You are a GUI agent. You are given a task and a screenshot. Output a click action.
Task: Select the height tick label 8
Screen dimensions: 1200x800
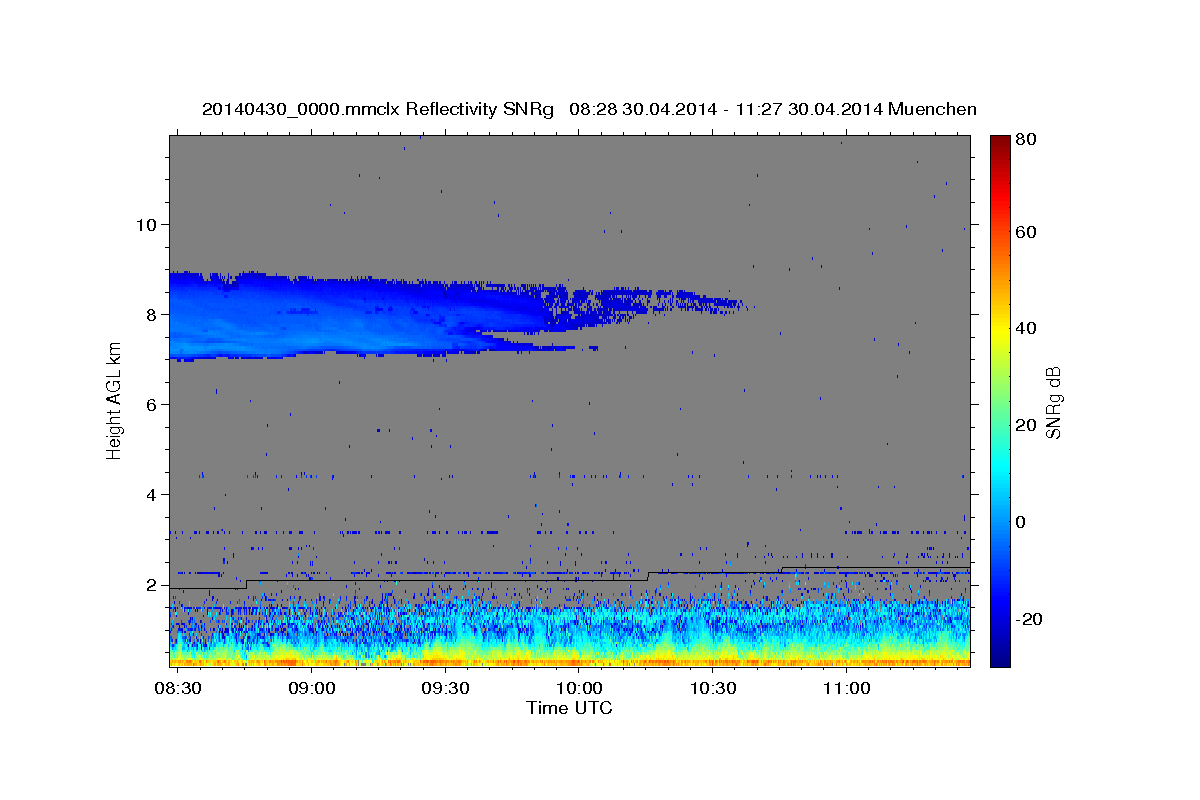[151, 314]
